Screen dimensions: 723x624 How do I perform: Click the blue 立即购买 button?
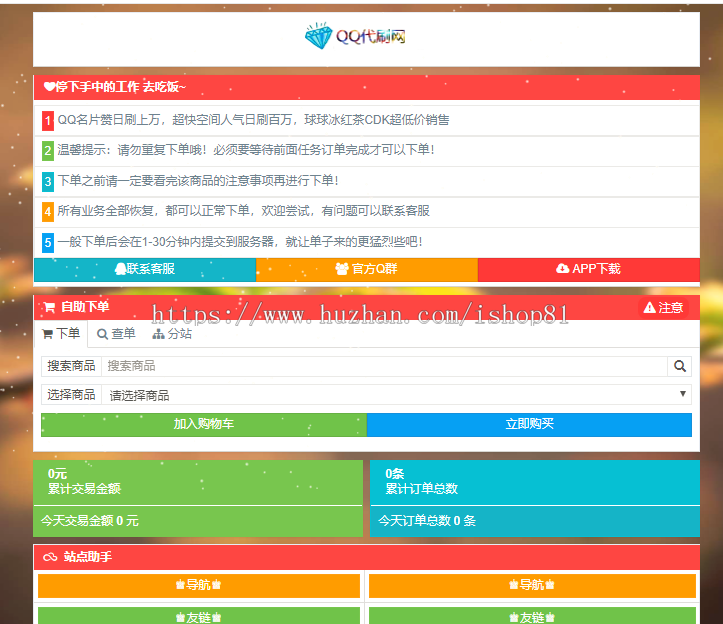coord(529,424)
